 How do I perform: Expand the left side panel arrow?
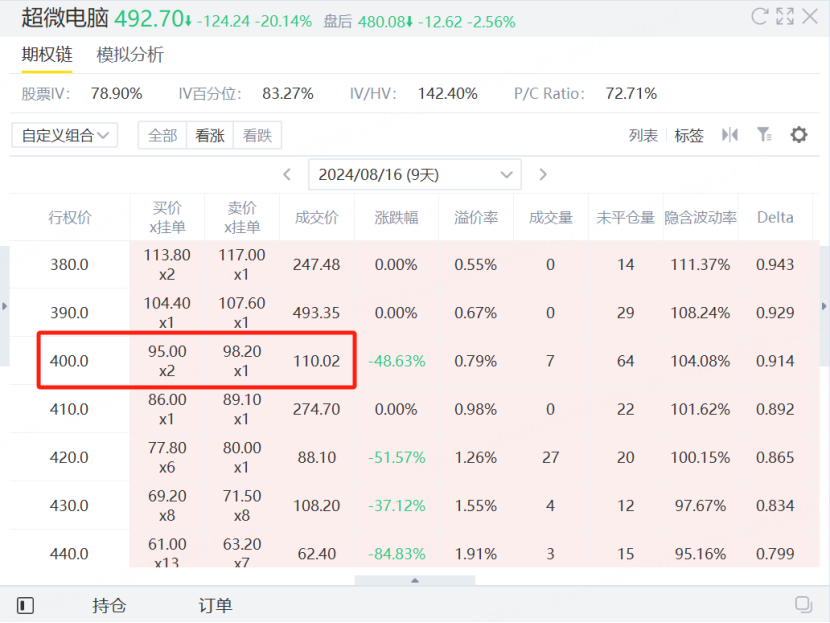[4, 306]
